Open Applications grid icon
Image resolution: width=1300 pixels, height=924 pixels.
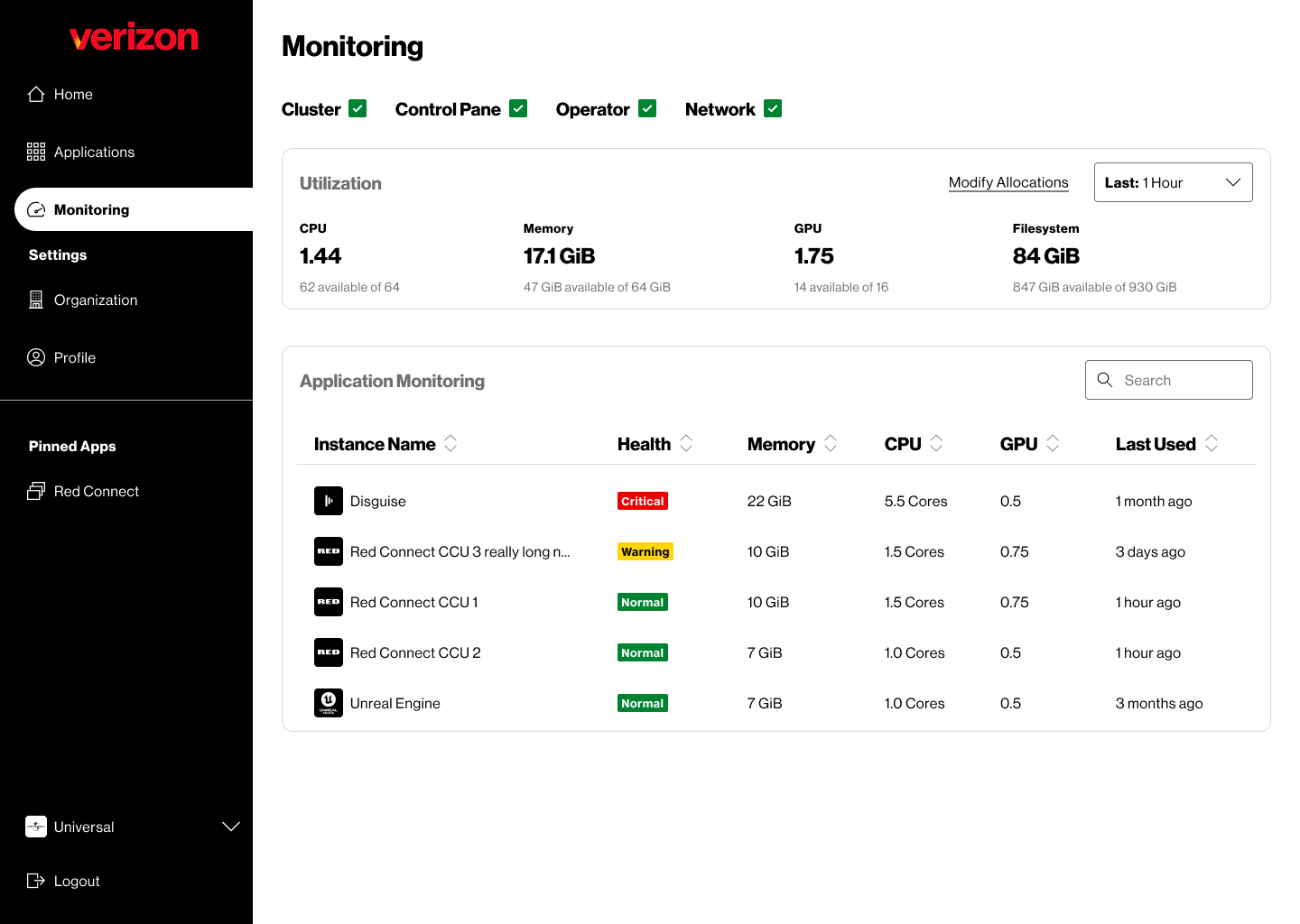(x=36, y=152)
